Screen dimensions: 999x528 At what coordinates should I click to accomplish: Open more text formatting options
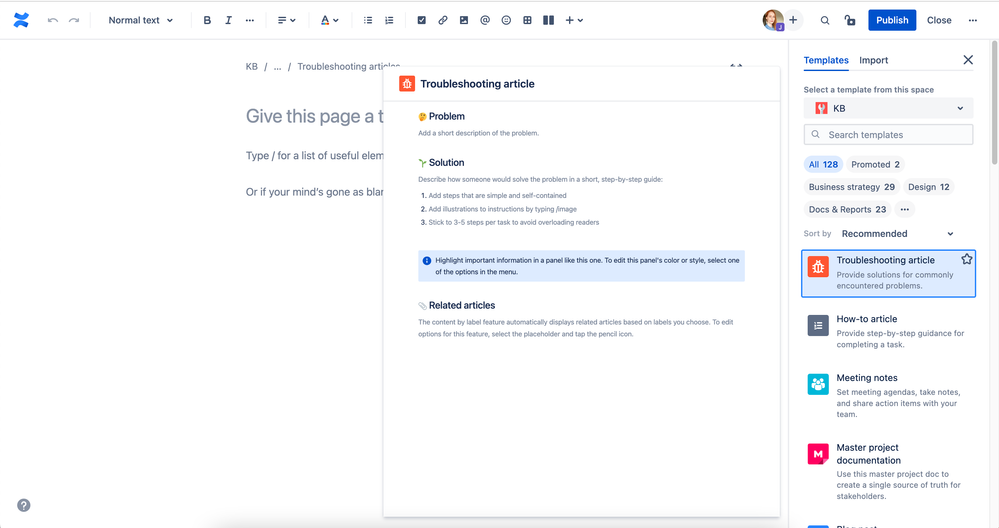[x=250, y=20]
